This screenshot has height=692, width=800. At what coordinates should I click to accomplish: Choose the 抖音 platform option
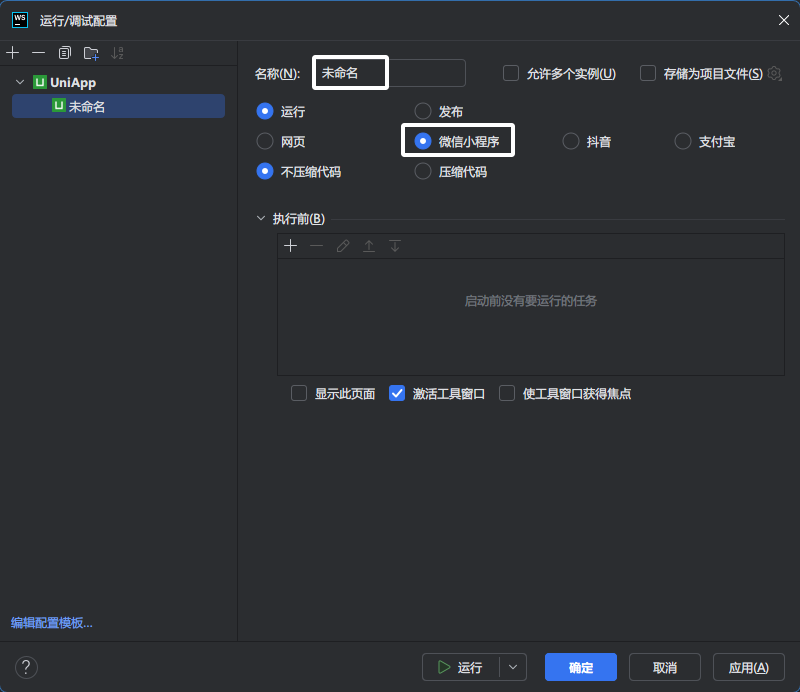(x=571, y=142)
